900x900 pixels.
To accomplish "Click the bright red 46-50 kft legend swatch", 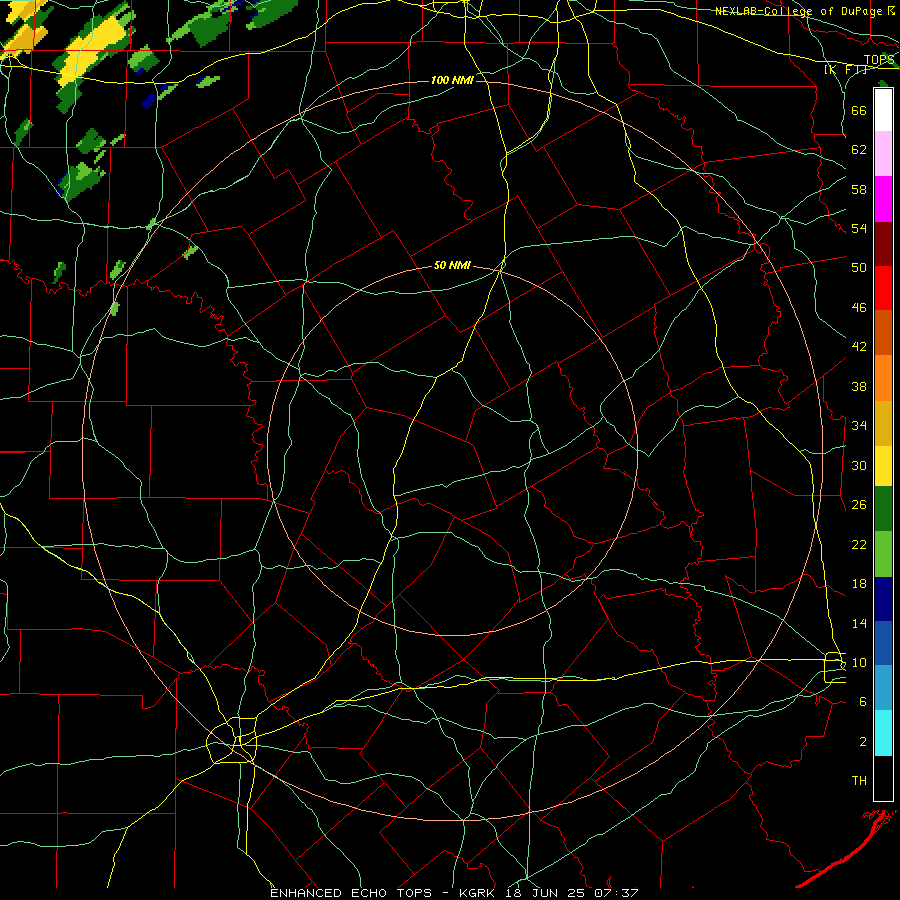I will tap(883, 288).
